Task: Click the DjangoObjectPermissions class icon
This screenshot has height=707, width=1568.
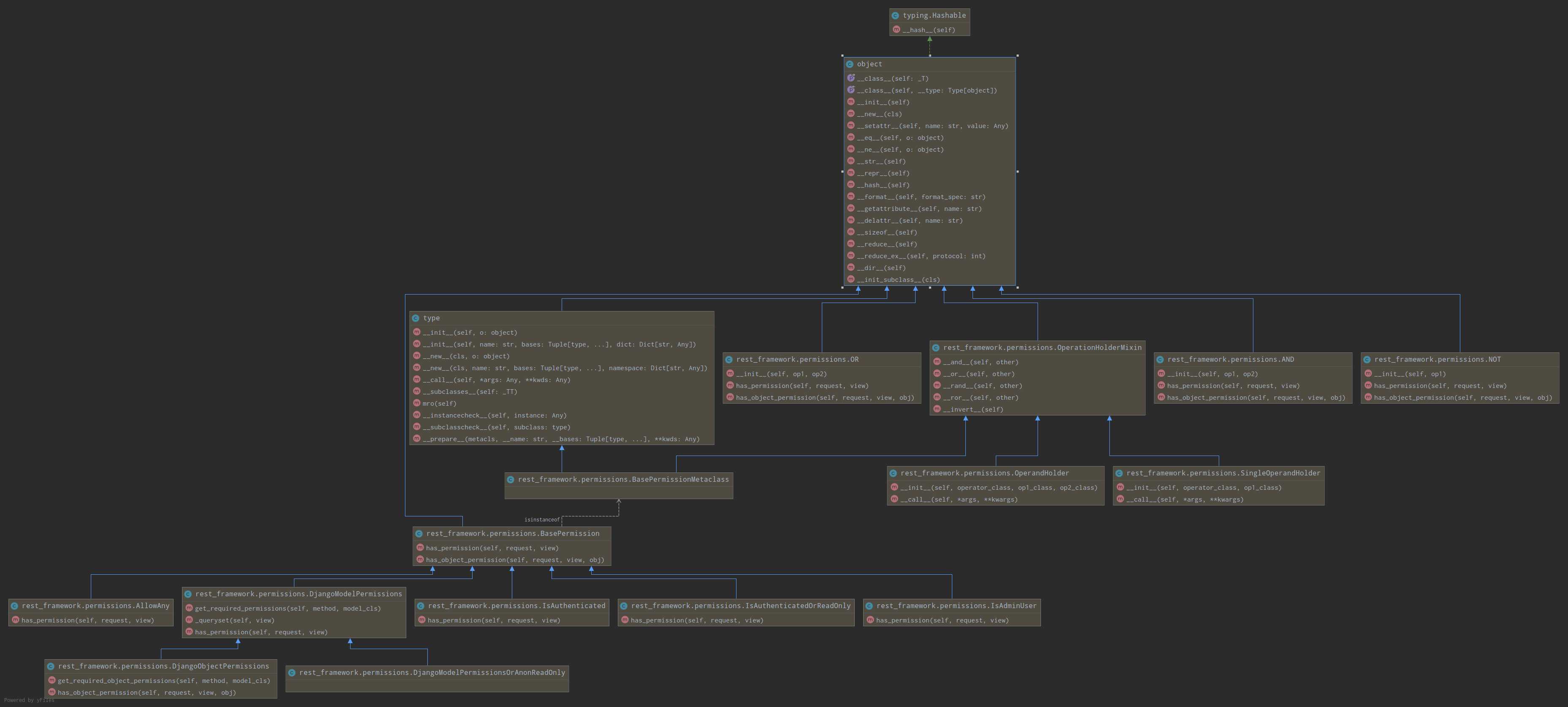Action: pyautogui.click(x=51, y=666)
